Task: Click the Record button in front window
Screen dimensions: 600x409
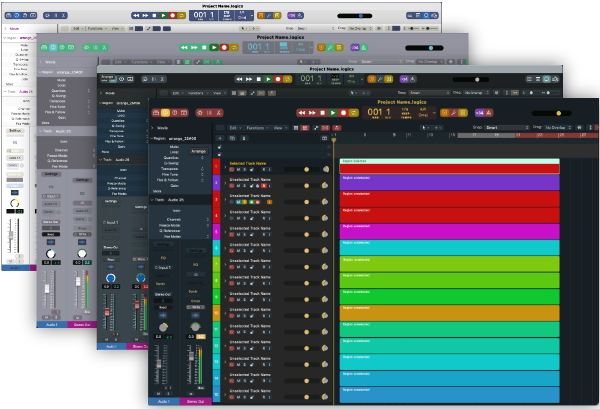Action: 343,113
